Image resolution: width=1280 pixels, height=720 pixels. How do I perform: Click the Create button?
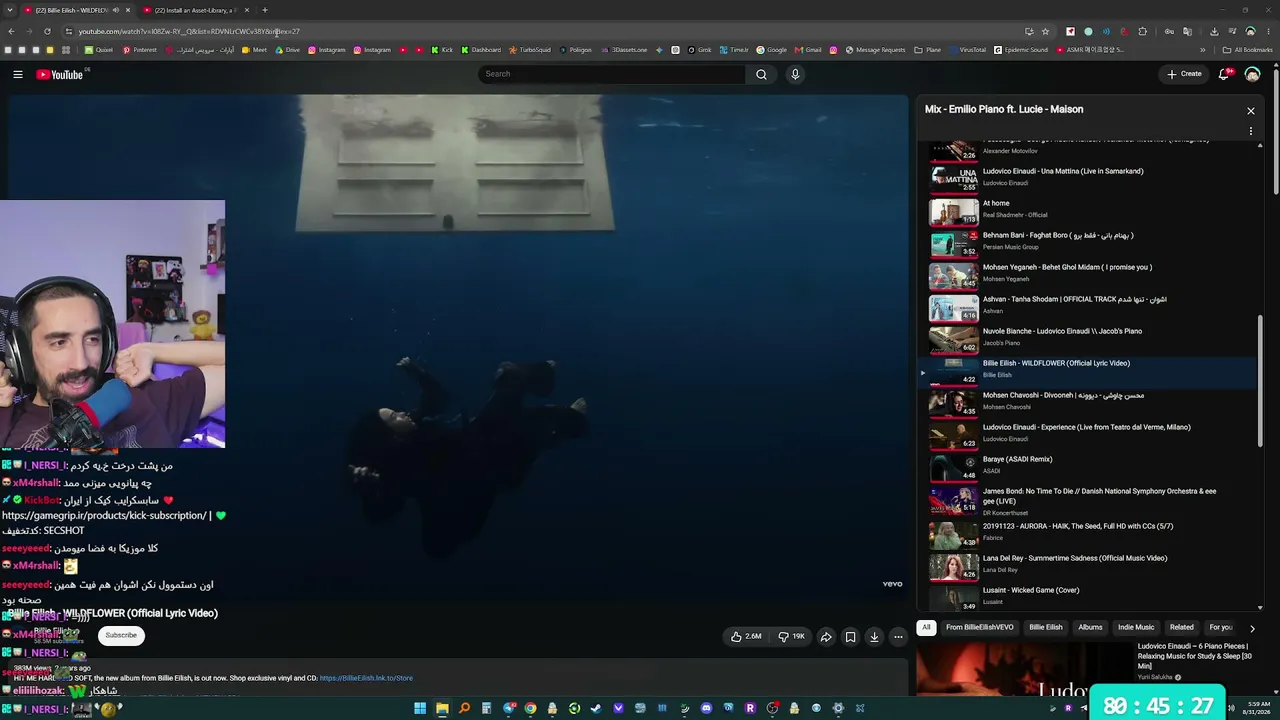1184,74
